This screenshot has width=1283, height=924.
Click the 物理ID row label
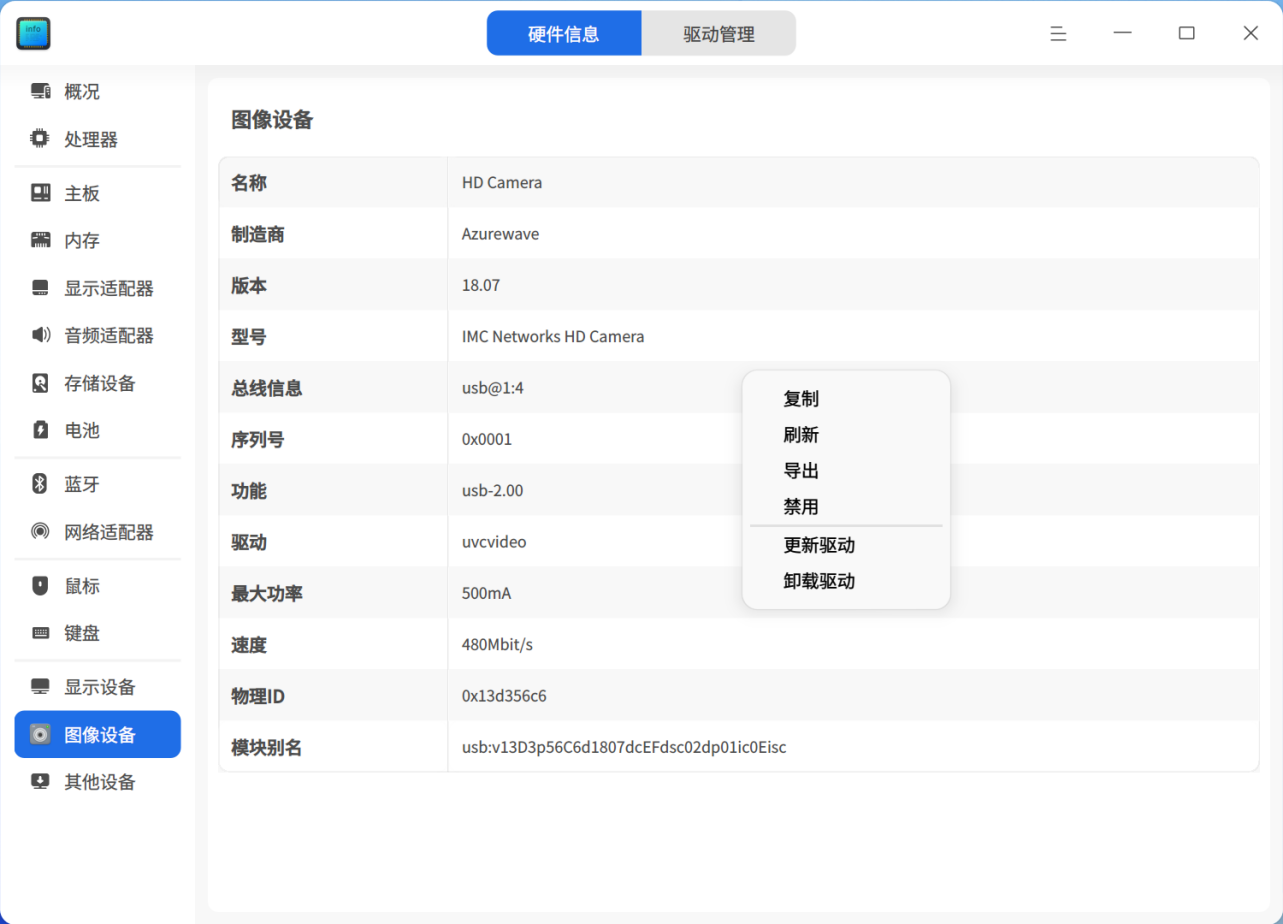(258, 696)
